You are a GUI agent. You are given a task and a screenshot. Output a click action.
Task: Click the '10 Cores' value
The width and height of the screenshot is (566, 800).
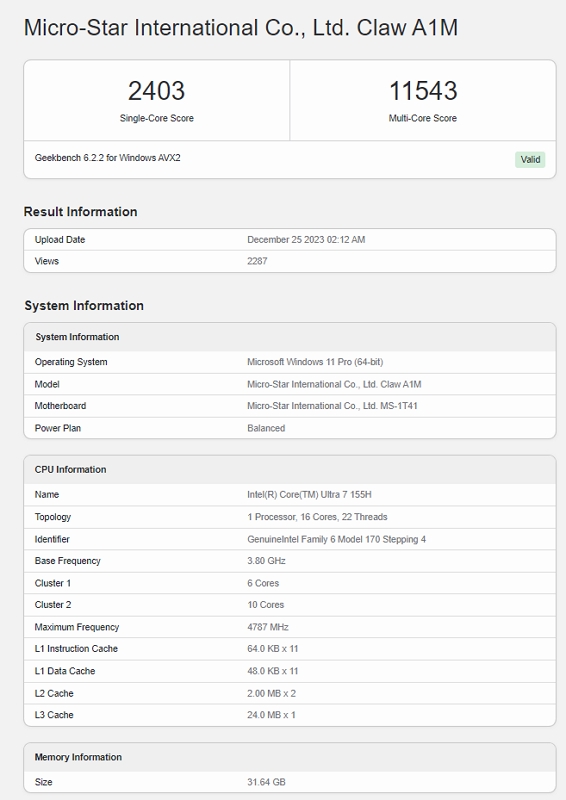pos(266,605)
